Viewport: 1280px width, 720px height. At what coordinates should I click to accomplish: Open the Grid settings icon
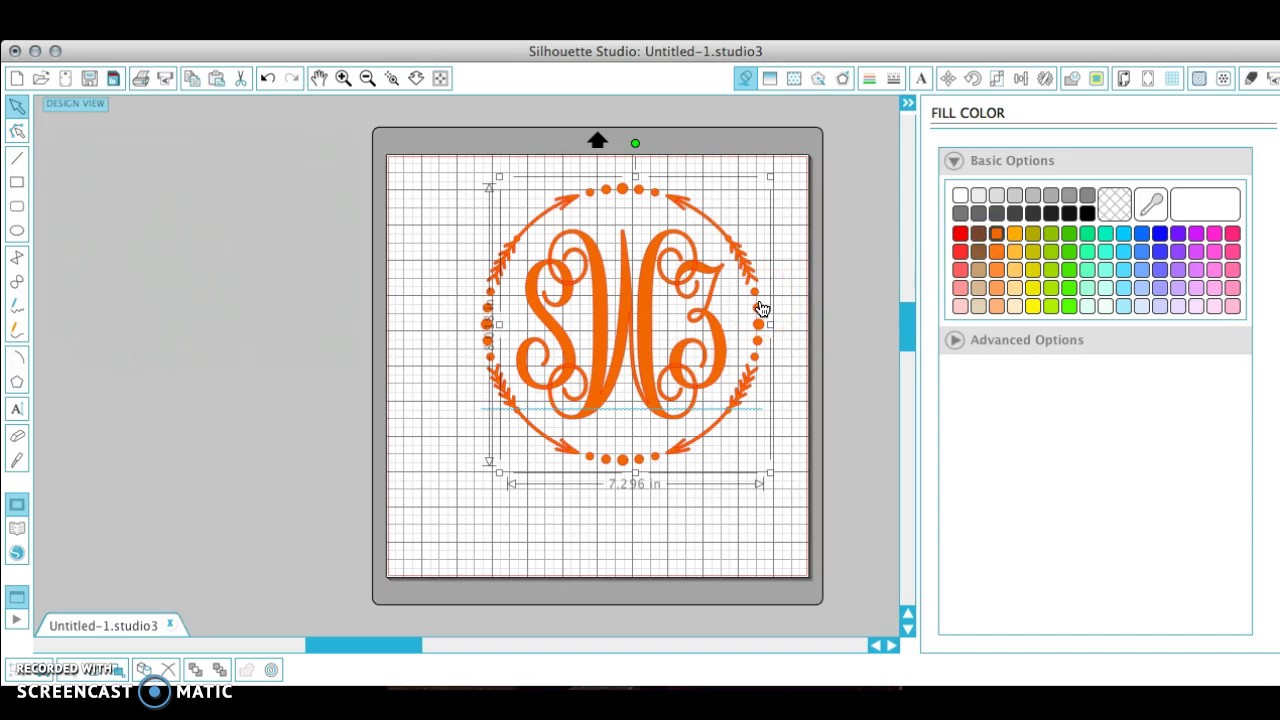click(1173, 78)
